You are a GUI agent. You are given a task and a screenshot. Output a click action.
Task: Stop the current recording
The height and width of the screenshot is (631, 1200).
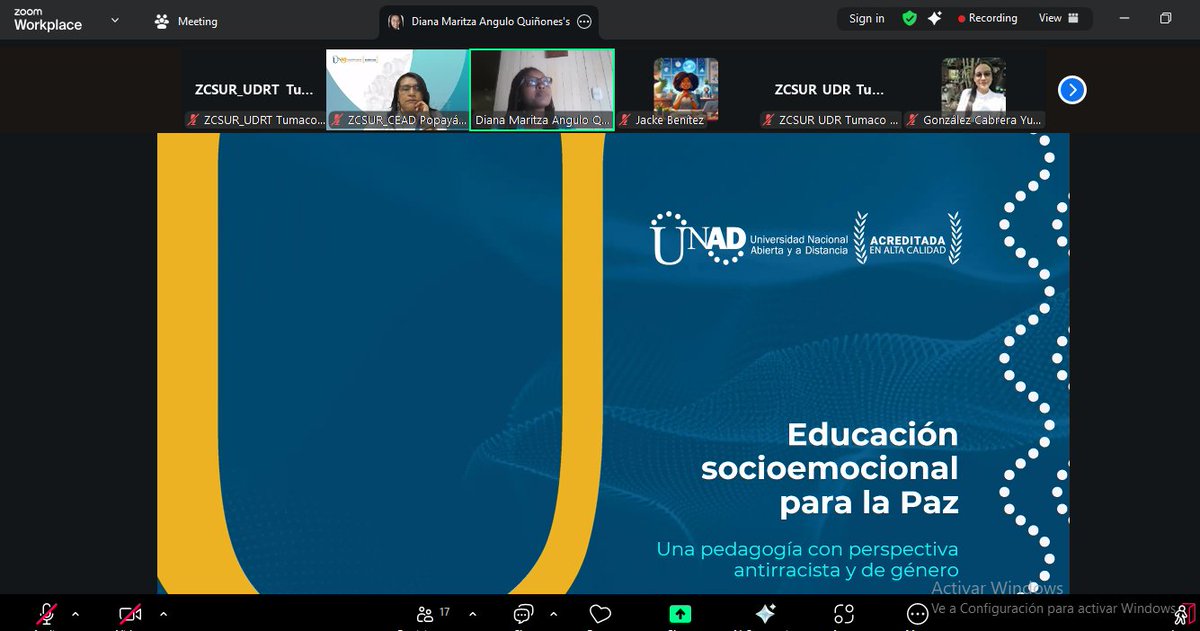coord(963,18)
